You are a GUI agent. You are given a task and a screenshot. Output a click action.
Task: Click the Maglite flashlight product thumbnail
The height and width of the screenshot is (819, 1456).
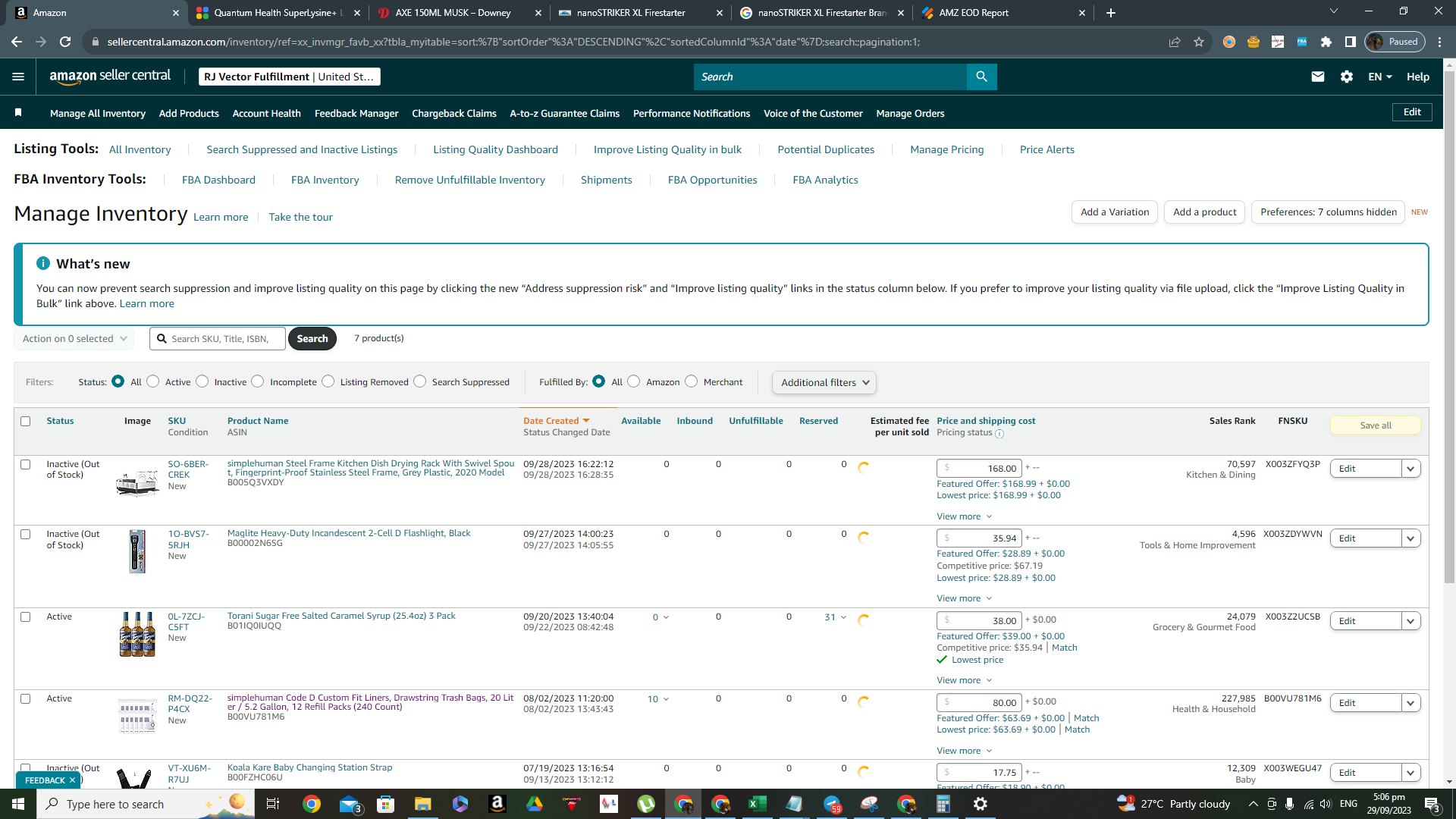click(137, 551)
